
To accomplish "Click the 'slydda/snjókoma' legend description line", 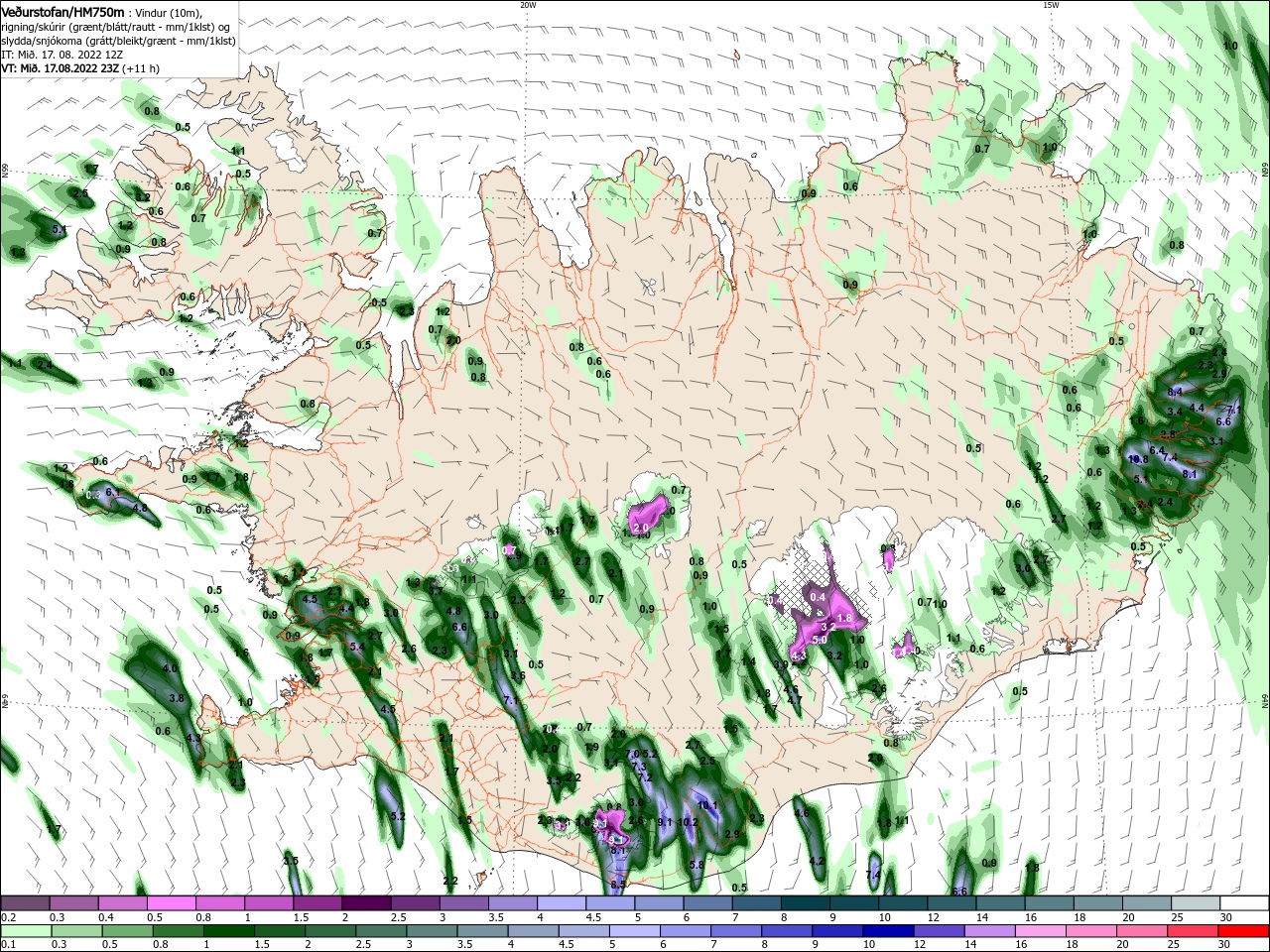I will (118, 41).
